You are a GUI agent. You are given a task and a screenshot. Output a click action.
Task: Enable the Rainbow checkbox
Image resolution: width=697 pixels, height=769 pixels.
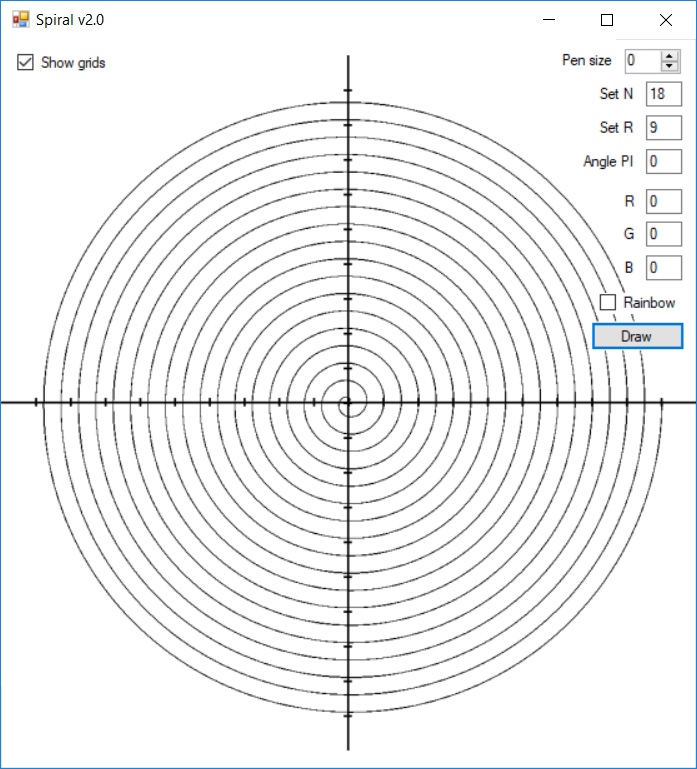tap(608, 302)
